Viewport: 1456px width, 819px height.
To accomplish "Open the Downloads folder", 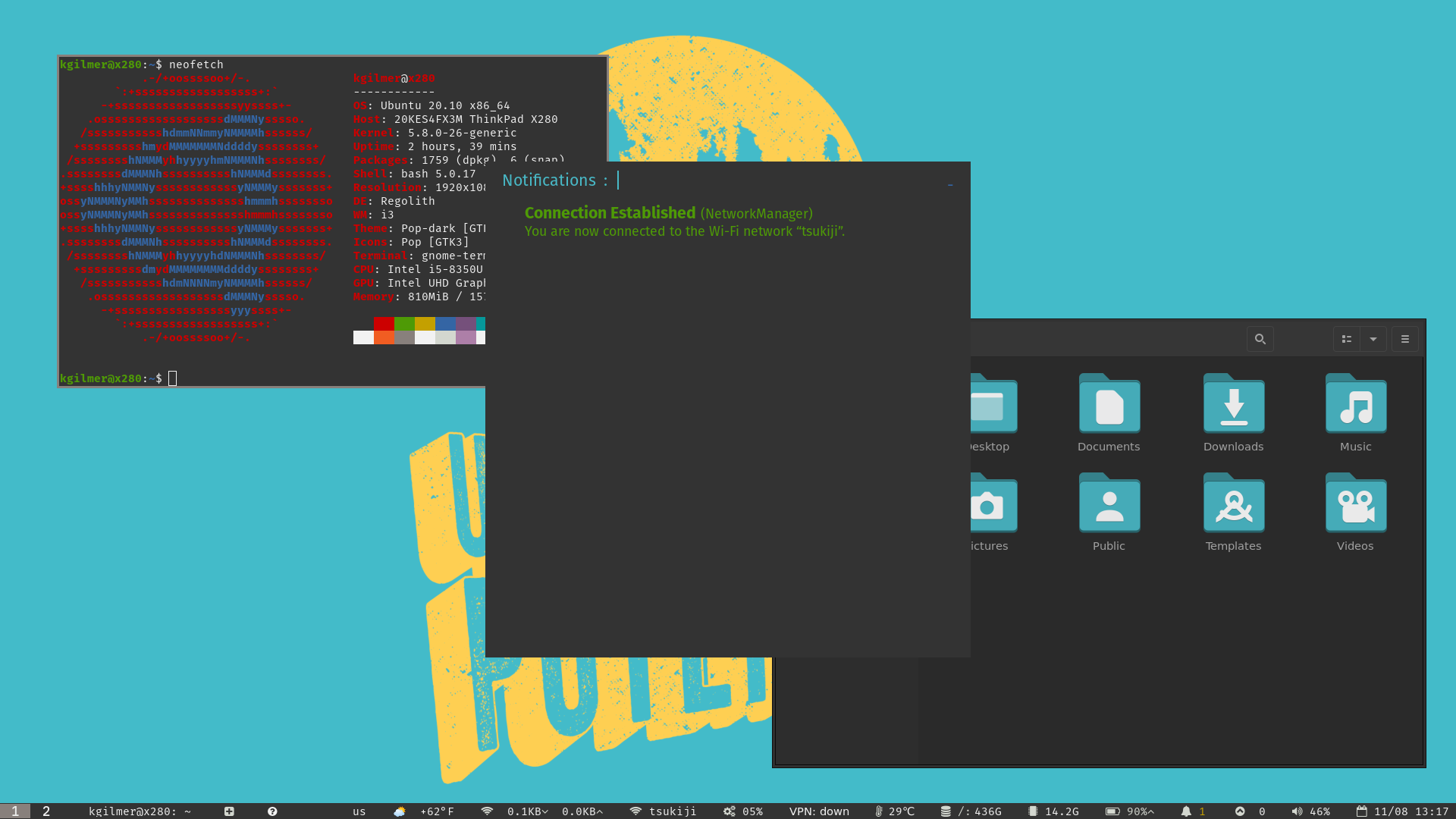I will 1233,405.
